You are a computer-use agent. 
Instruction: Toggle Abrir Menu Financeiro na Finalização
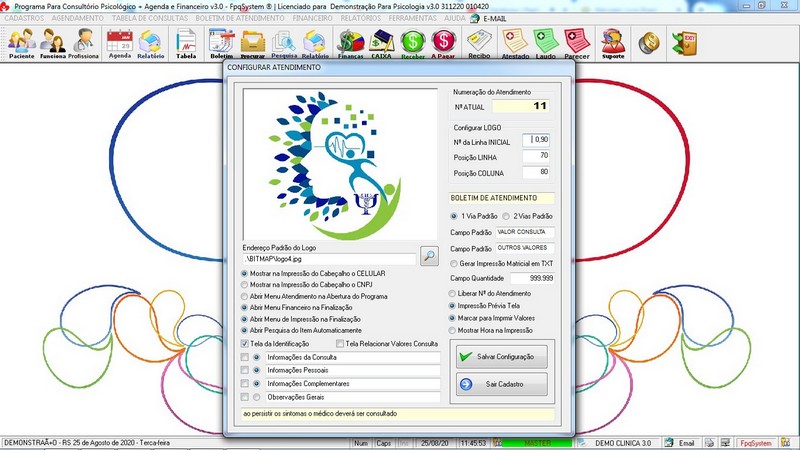click(x=244, y=308)
